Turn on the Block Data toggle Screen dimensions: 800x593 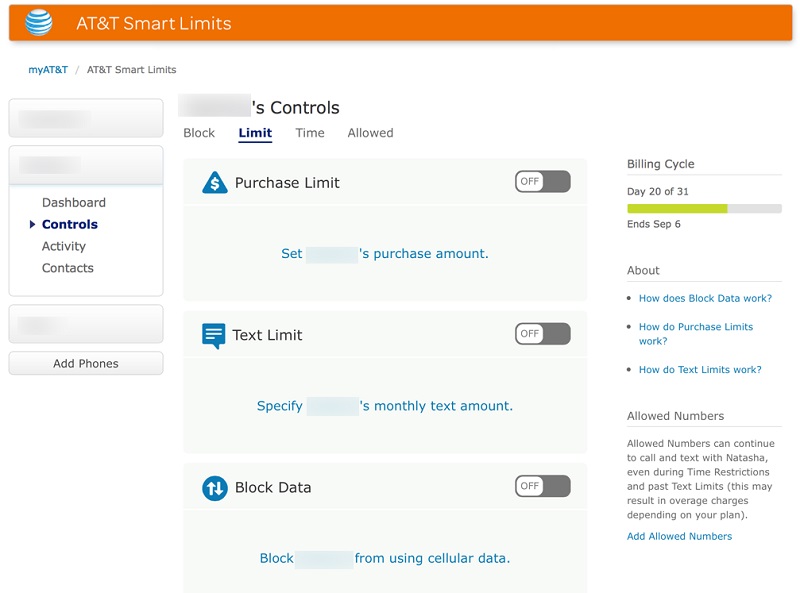tap(543, 486)
